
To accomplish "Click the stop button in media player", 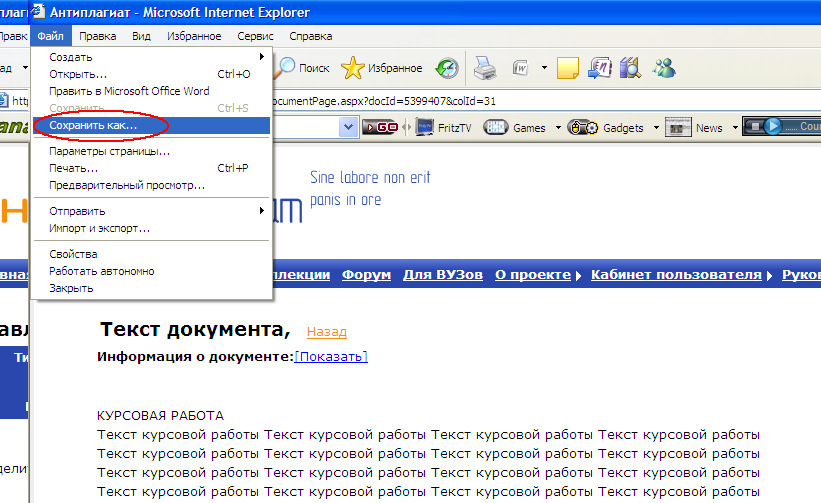I will [x=755, y=127].
